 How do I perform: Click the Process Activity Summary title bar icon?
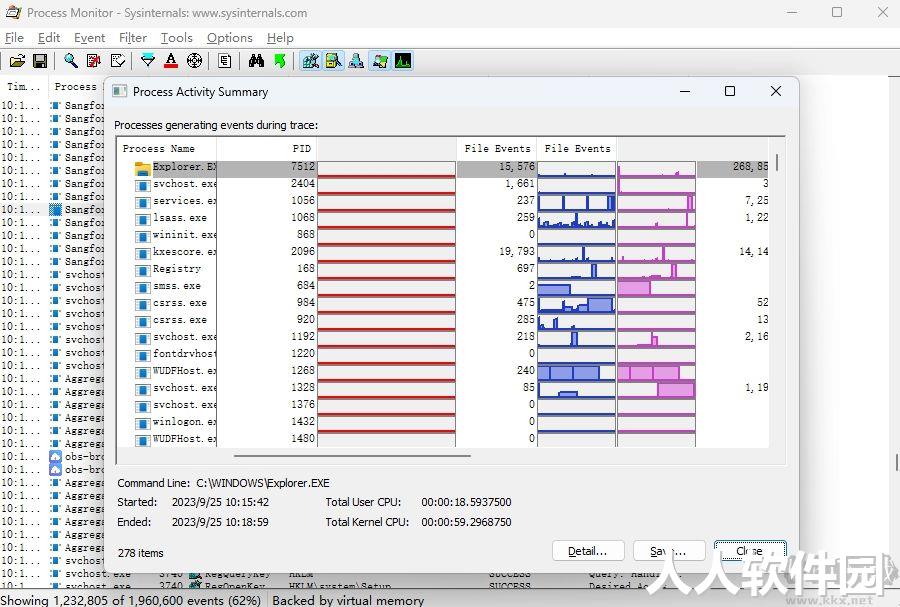pyautogui.click(x=119, y=92)
